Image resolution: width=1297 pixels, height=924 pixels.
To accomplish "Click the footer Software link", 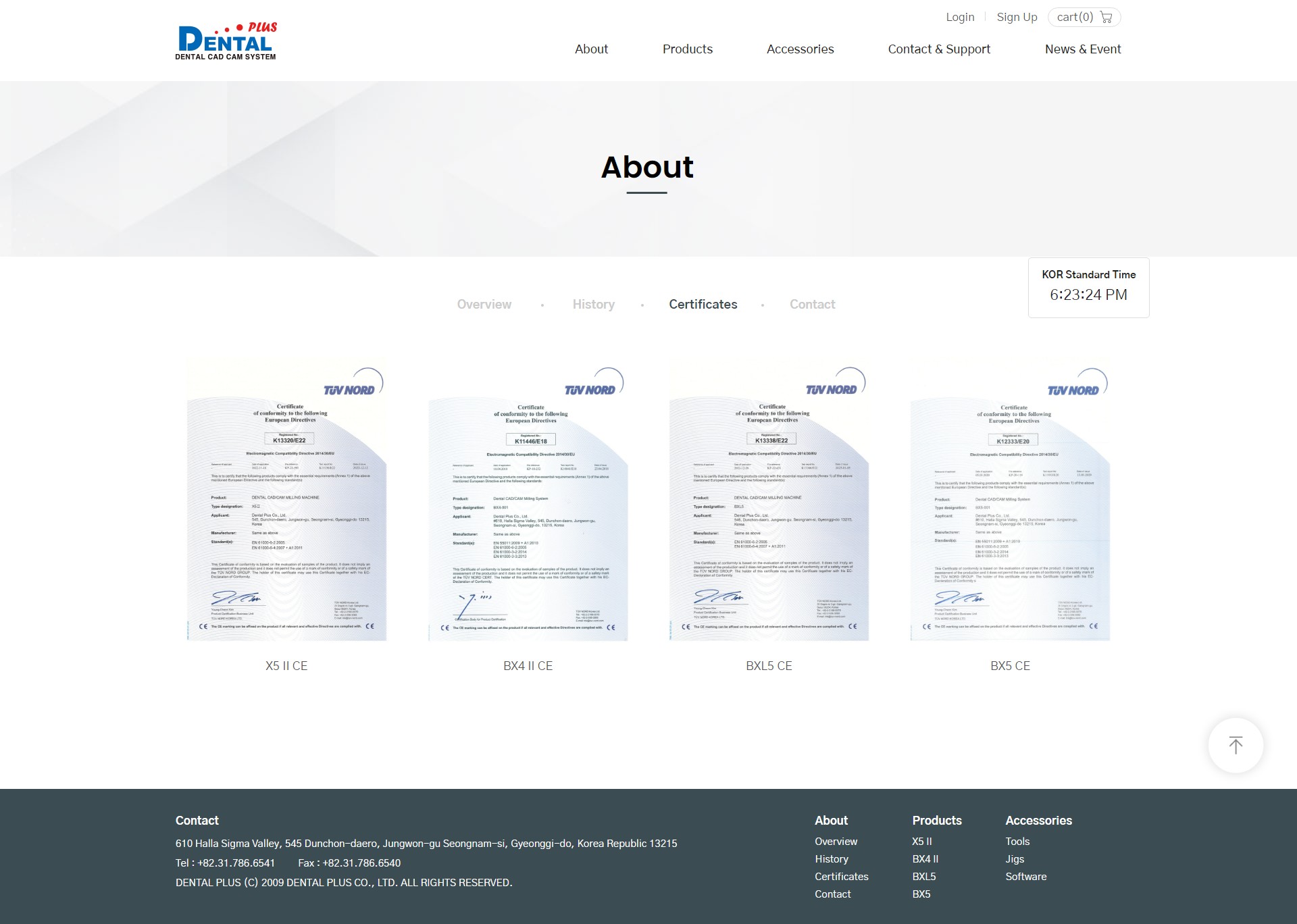I will click(1026, 876).
